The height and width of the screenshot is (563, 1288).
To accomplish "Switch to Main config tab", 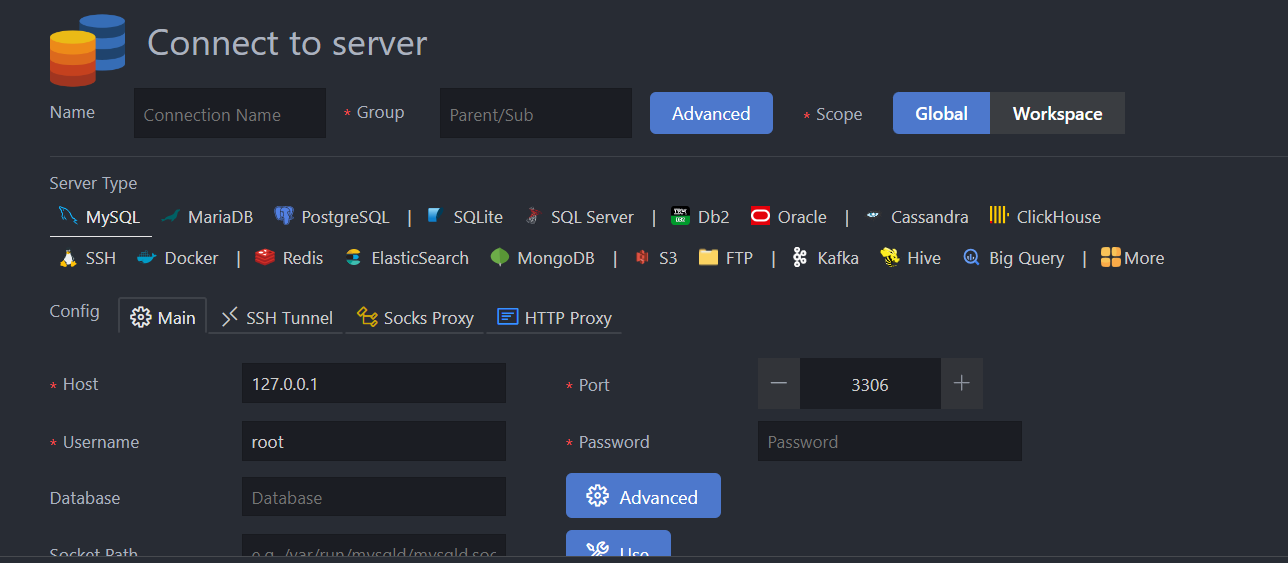I will pos(163,317).
